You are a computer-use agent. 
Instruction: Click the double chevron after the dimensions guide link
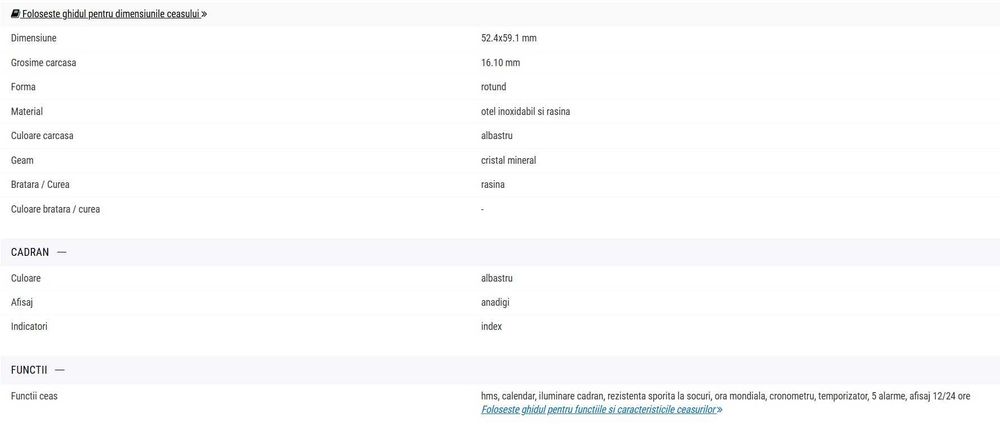[x=204, y=14]
